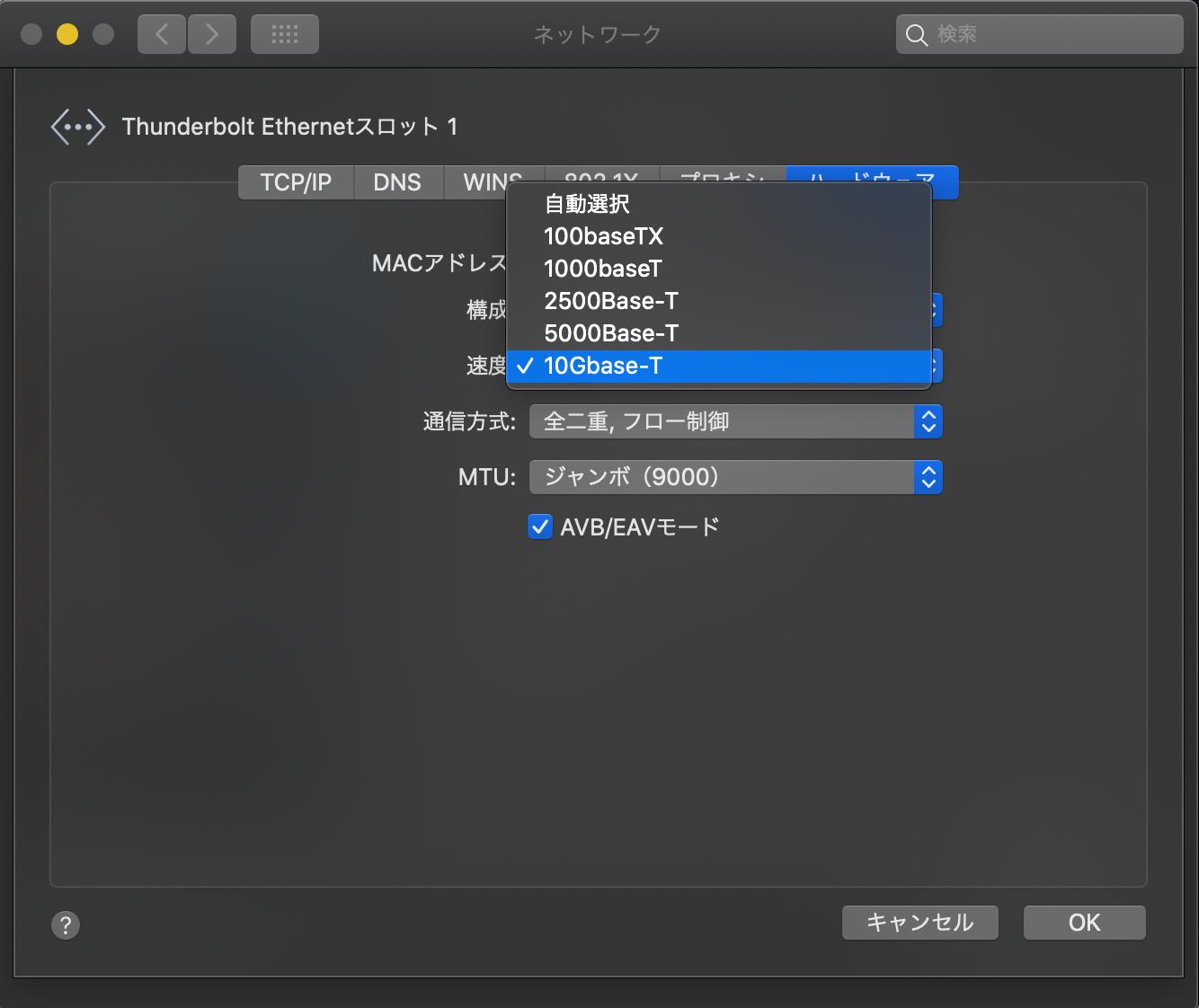Click the MTU dropdown stepper arrows

(928, 477)
